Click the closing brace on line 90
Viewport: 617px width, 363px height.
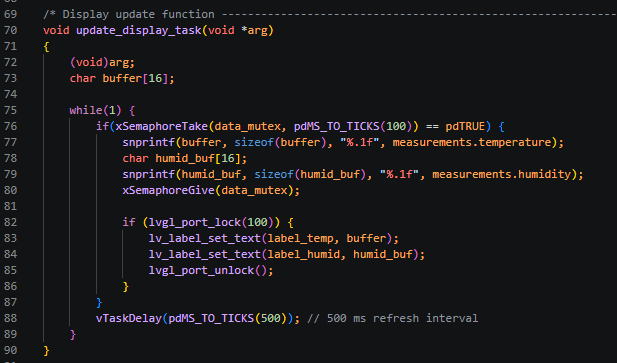point(46,350)
